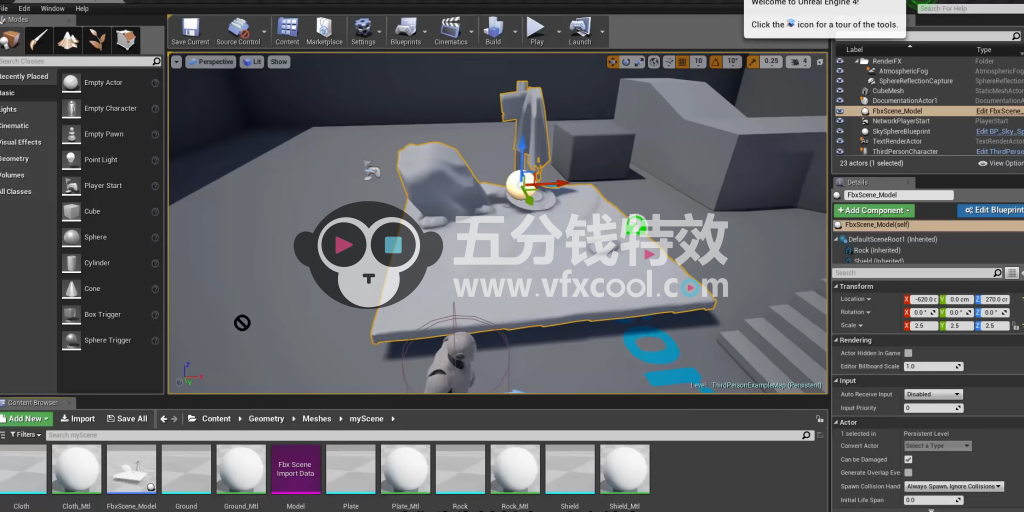Select the FbxScene_Model asset thumbnail
Image resolution: width=1024 pixels, height=512 pixels.
click(x=131, y=469)
